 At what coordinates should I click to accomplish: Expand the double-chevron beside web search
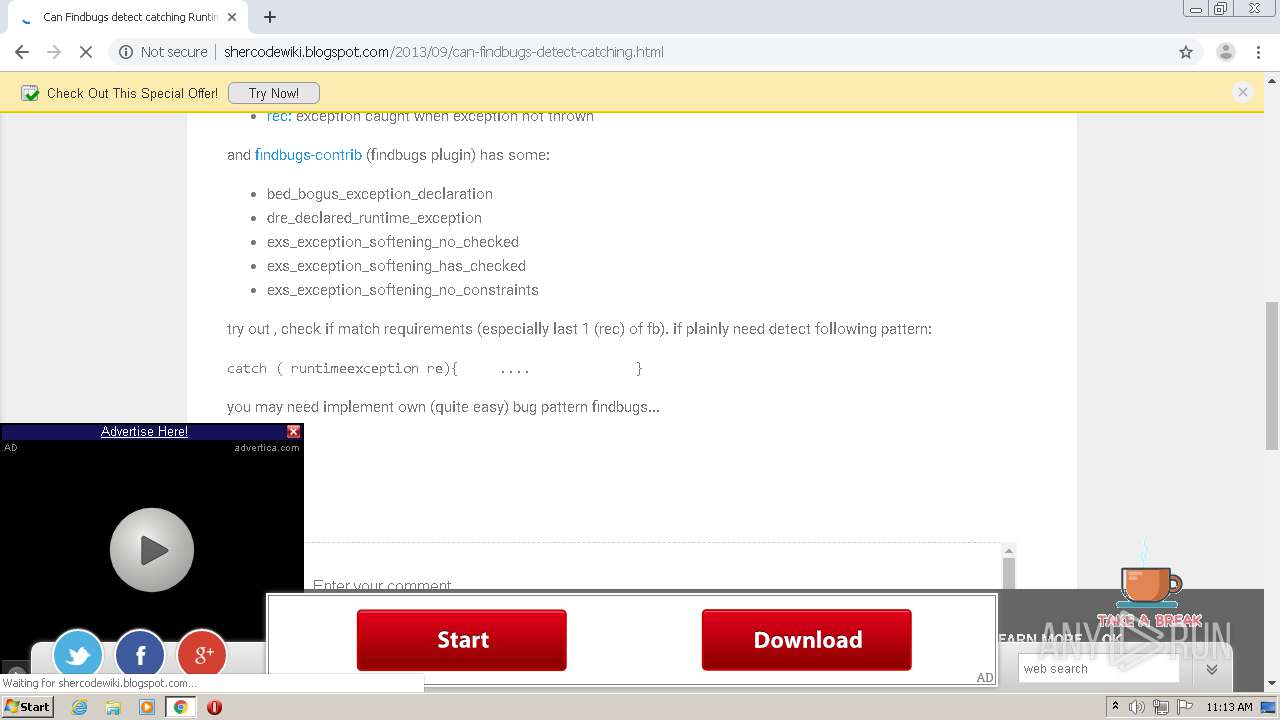coord(1211,669)
